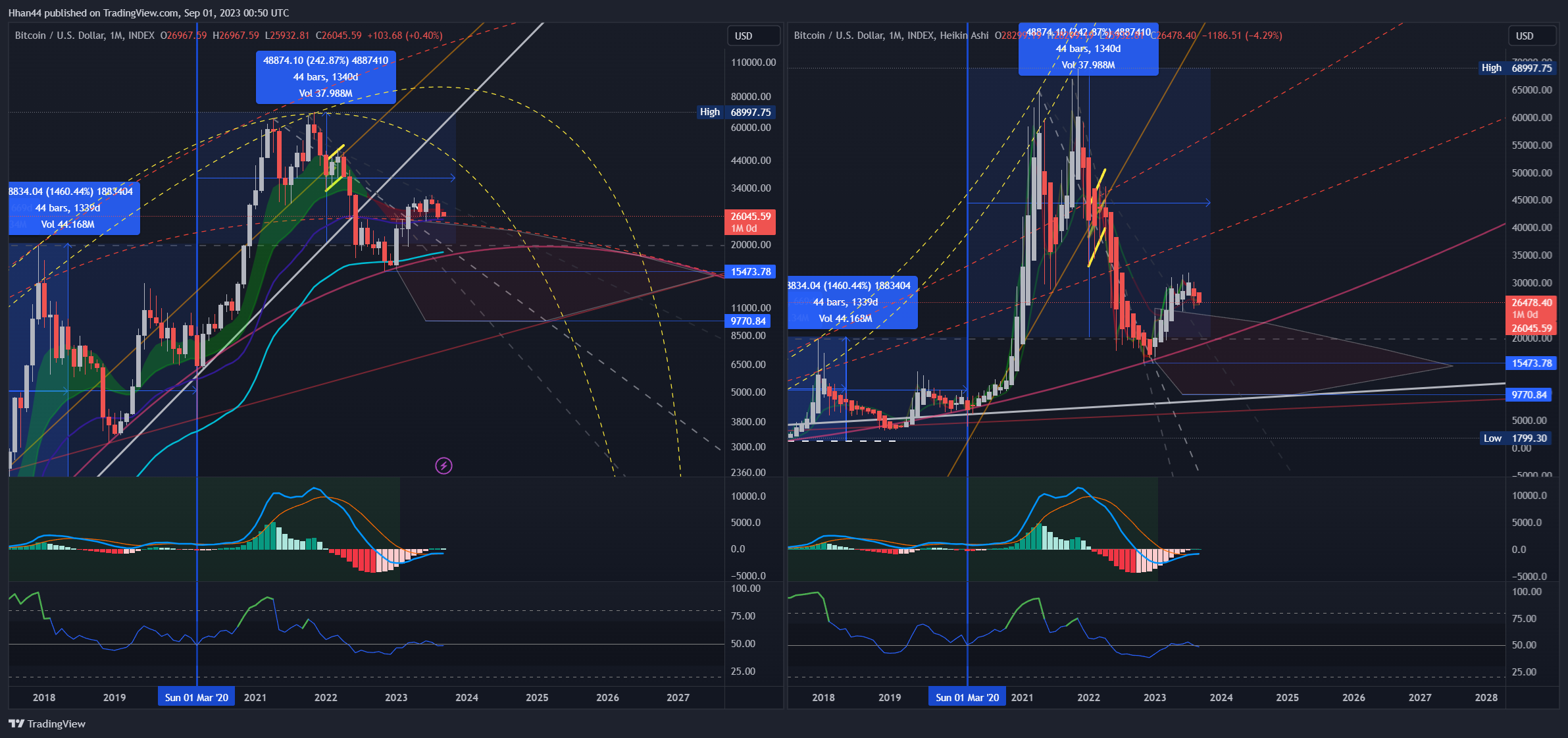This screenshot has height=738, width=1568.
Task: Click the TradingView logo at the bottom
Action: [47, 724]
